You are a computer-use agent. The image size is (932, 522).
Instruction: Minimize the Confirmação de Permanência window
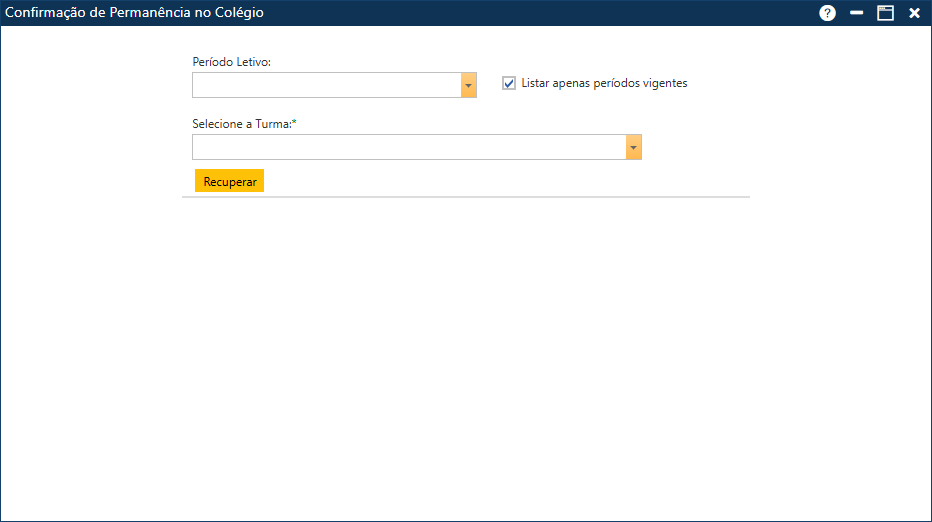pos(856,13)
